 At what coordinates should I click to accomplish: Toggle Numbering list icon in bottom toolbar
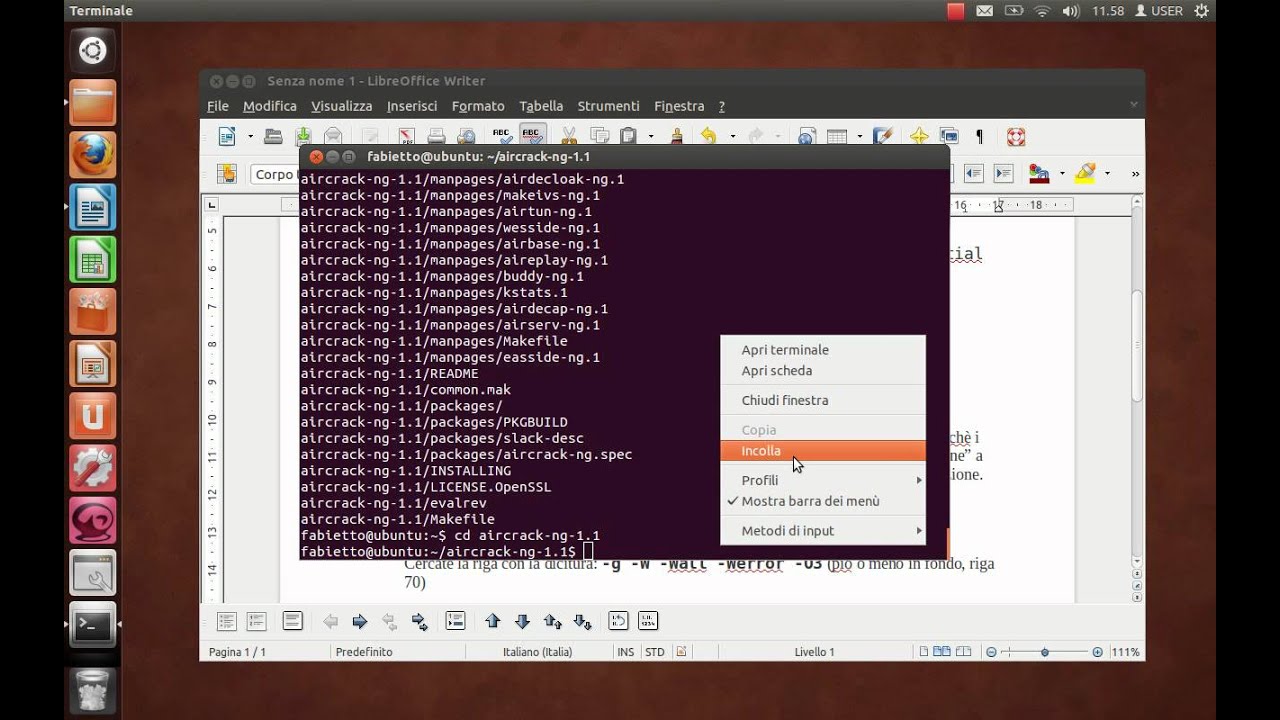tap(257, 621)
